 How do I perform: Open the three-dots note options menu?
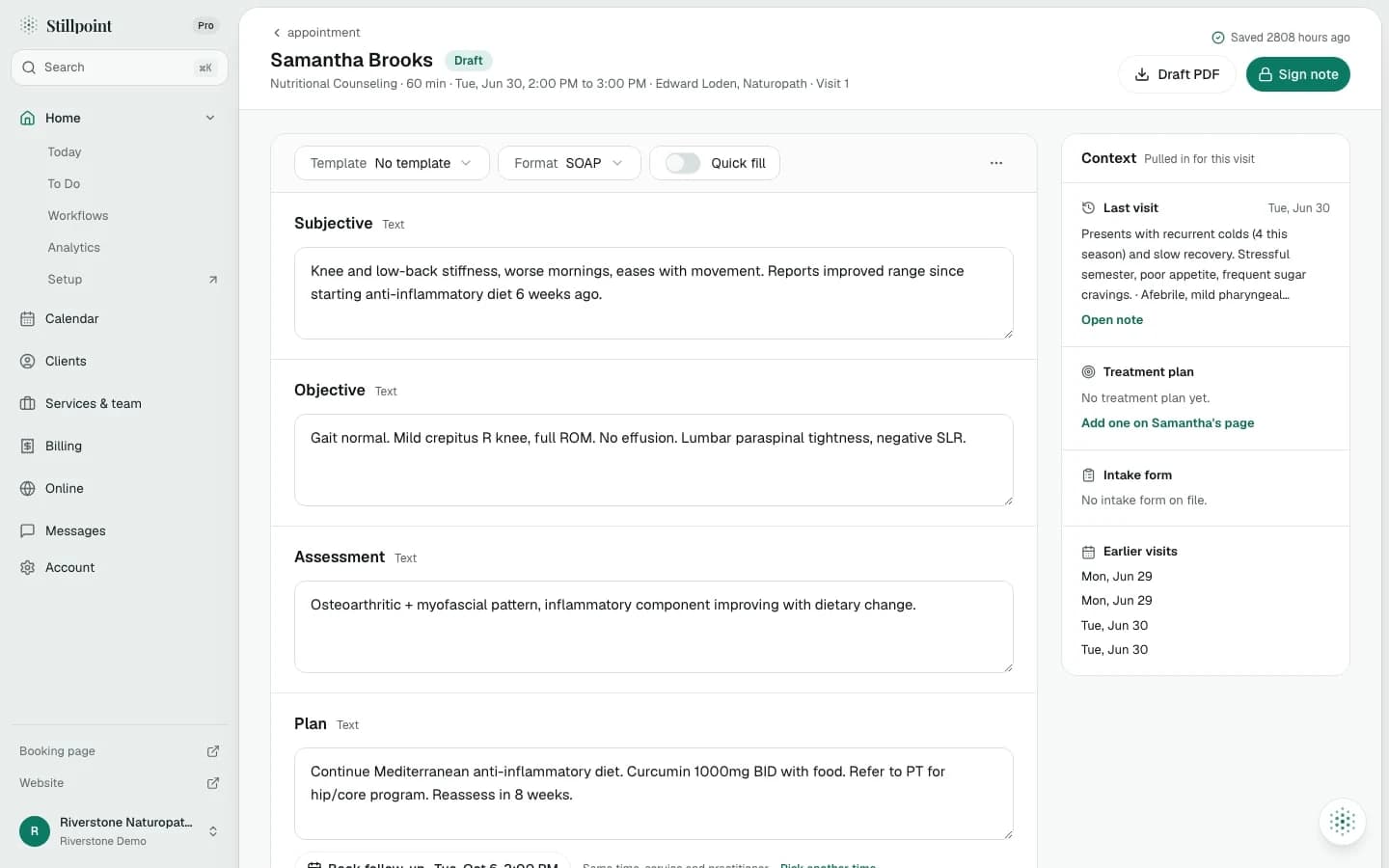point(996,163)
